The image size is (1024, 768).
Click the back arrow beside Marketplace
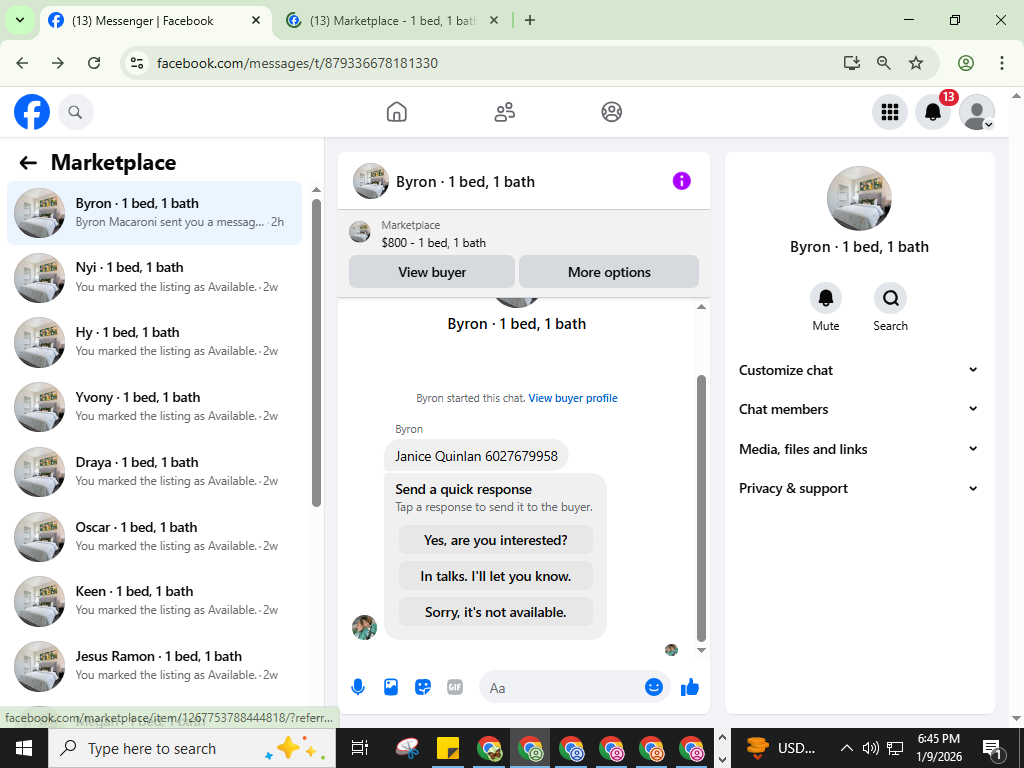point(27,163)
